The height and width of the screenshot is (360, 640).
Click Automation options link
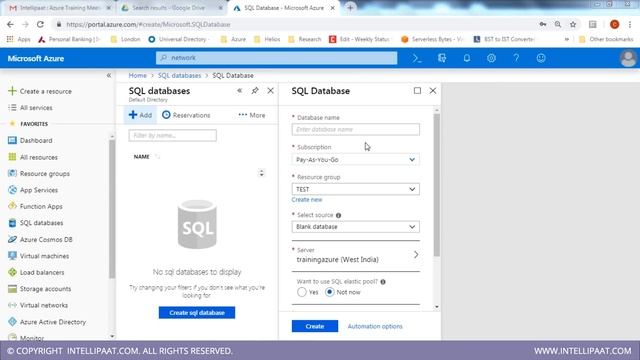click(x=375, y=326)
